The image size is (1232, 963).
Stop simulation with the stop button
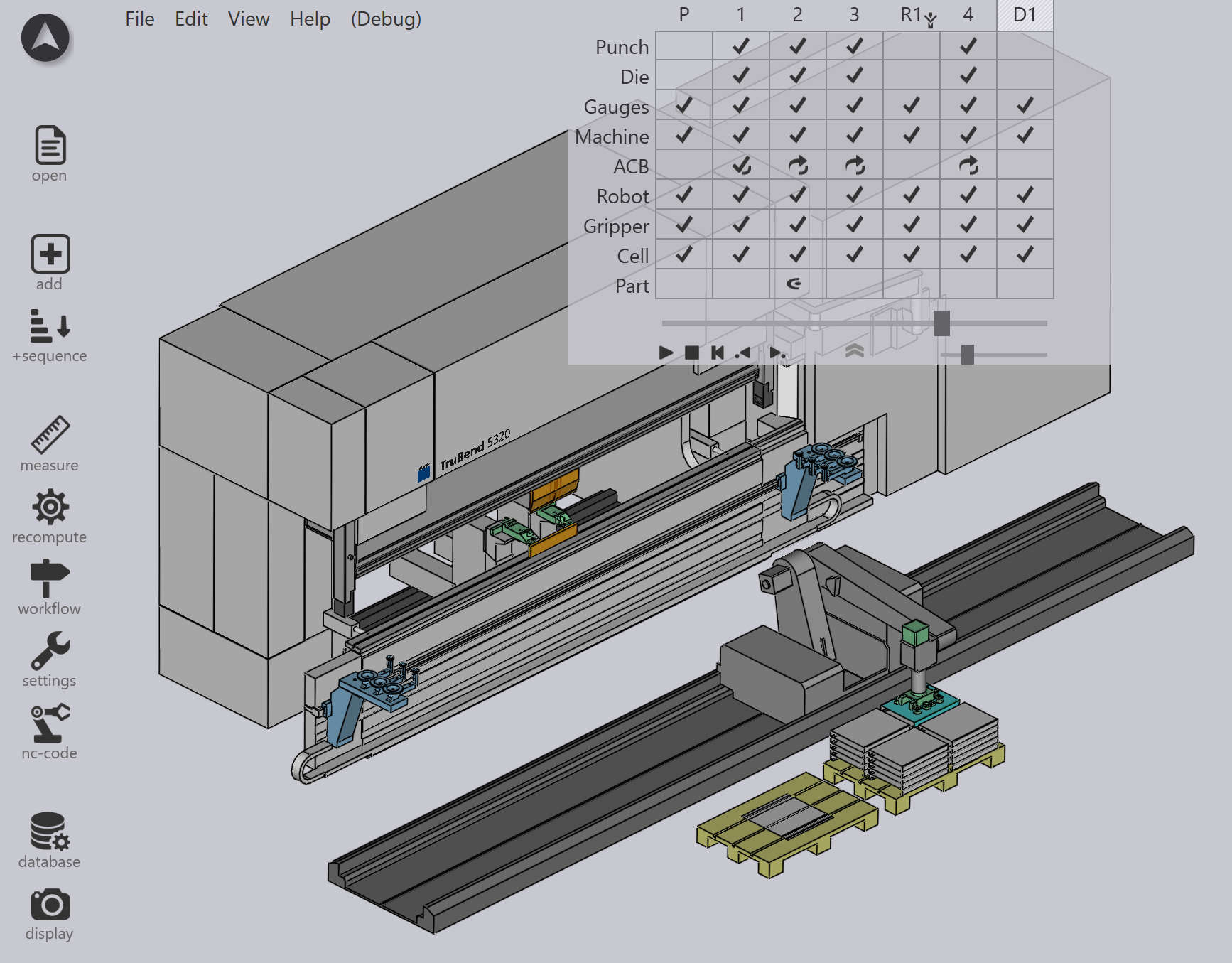(692, 353)
